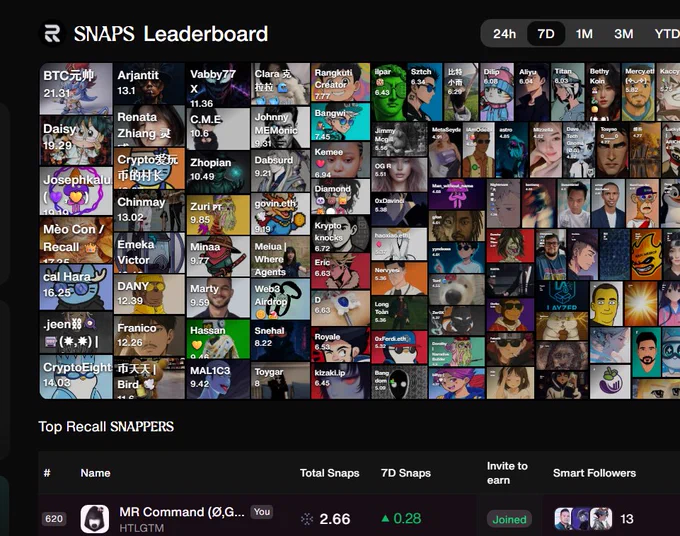Click the You badge beside MR Command
Screen dimensions: 680x536
tap(262, 512)
